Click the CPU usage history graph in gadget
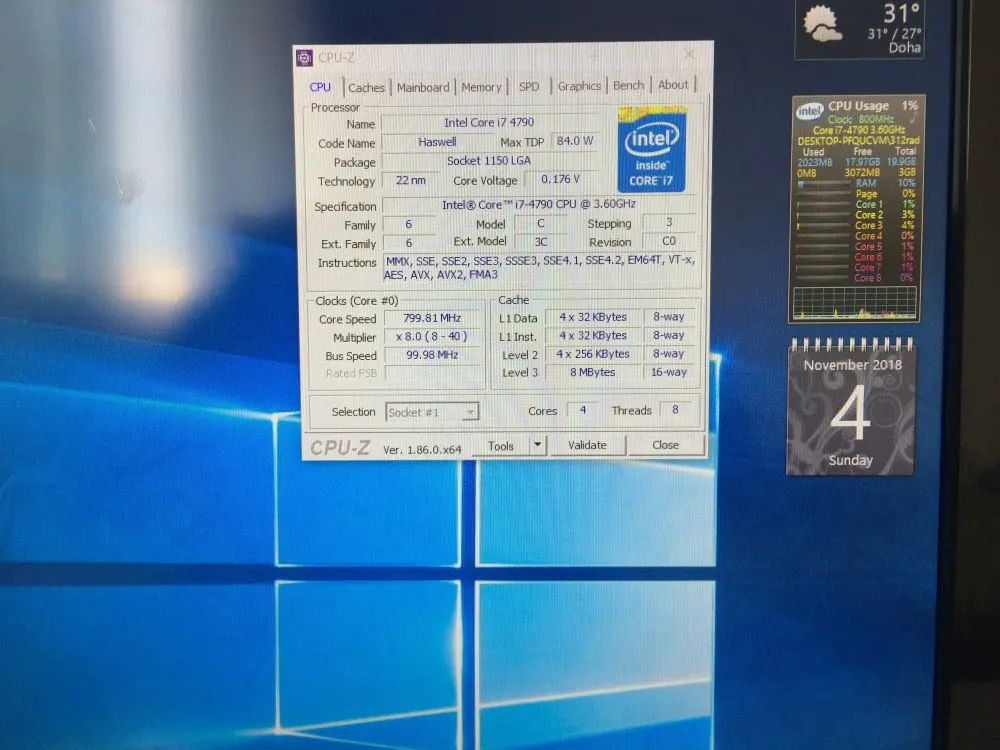The height and width of the screenshot is (750, 1000). click(854, 302)
